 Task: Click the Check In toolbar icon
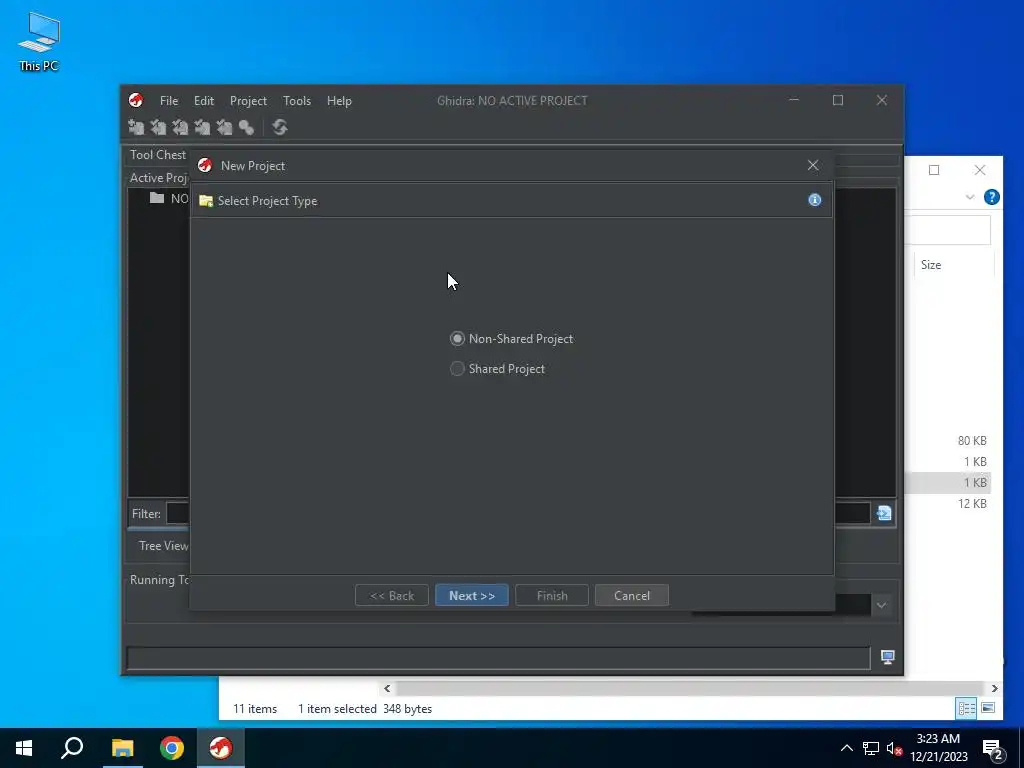[202, 127]
